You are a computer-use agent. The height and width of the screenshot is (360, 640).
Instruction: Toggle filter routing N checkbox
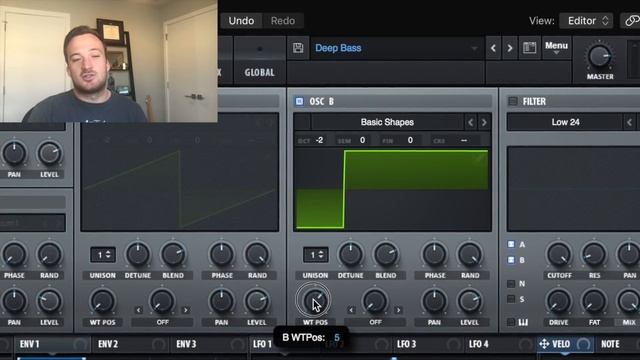(511, 283)
